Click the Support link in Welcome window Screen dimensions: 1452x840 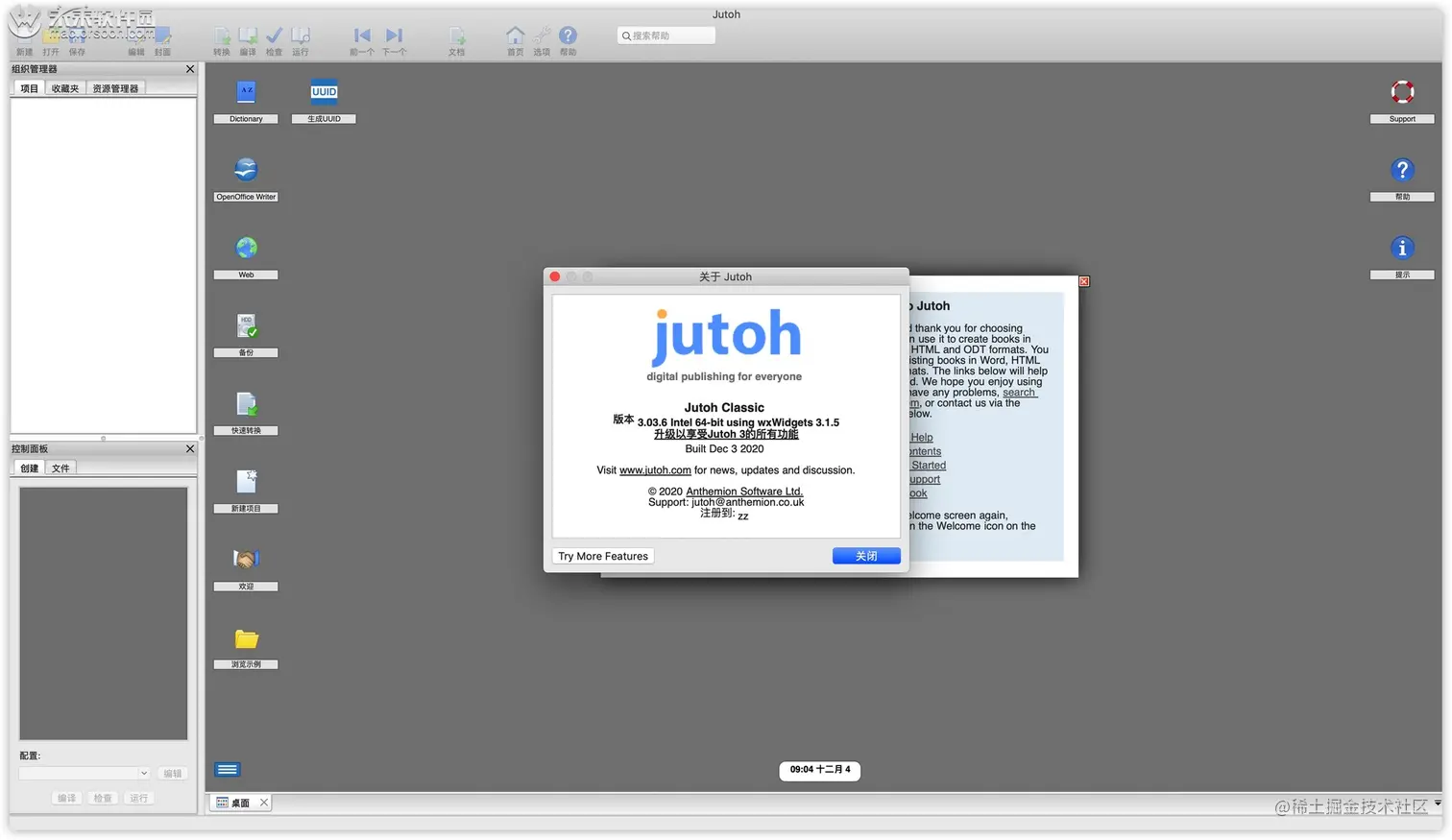pos(925,479)
